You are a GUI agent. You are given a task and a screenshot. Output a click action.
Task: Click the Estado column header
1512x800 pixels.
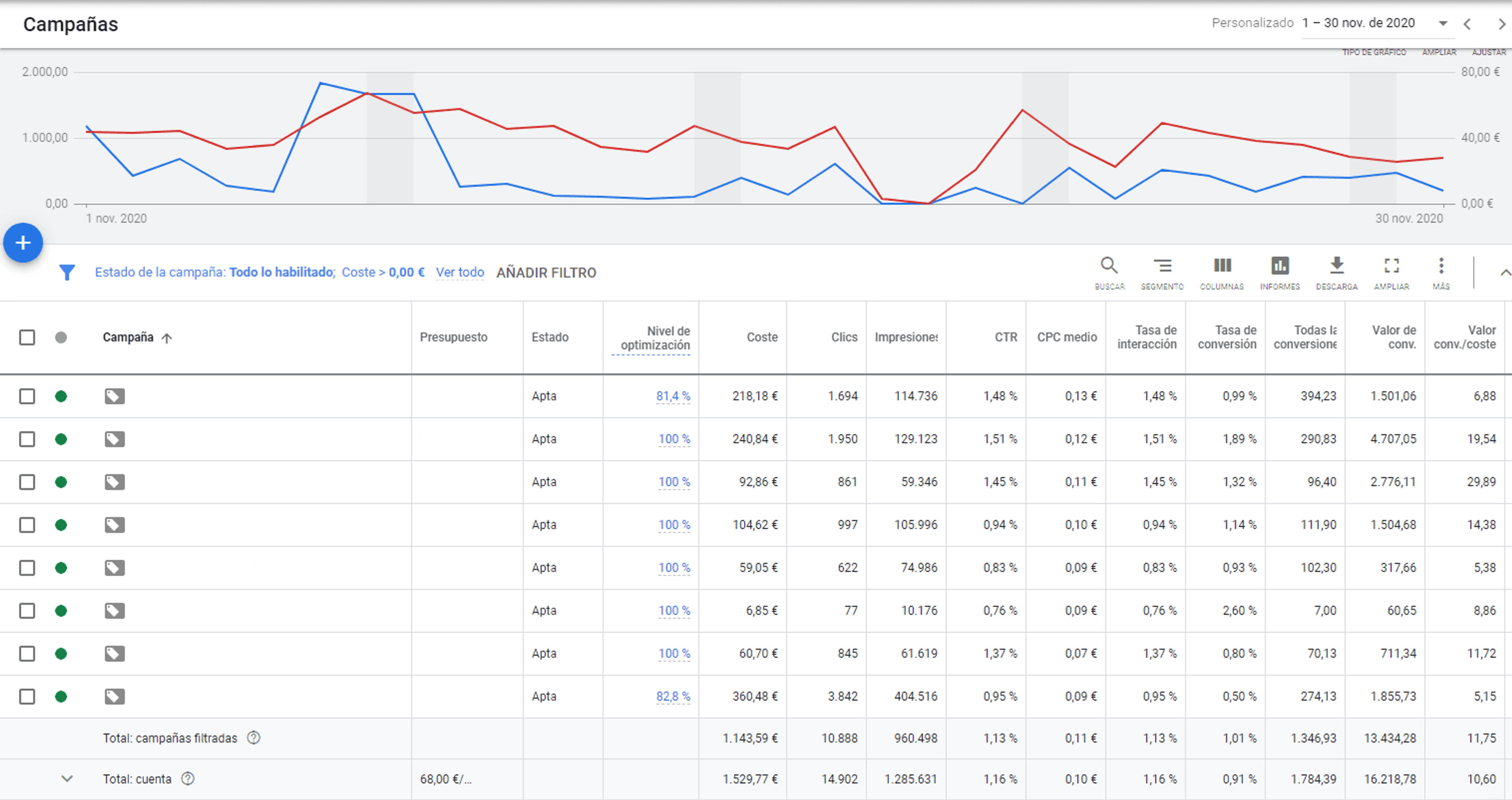(x=550, y=338)
